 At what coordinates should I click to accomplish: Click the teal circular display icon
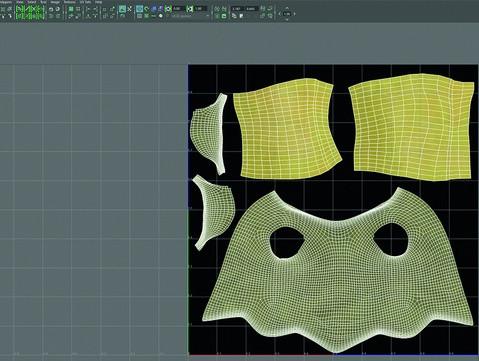pos(140,9)
